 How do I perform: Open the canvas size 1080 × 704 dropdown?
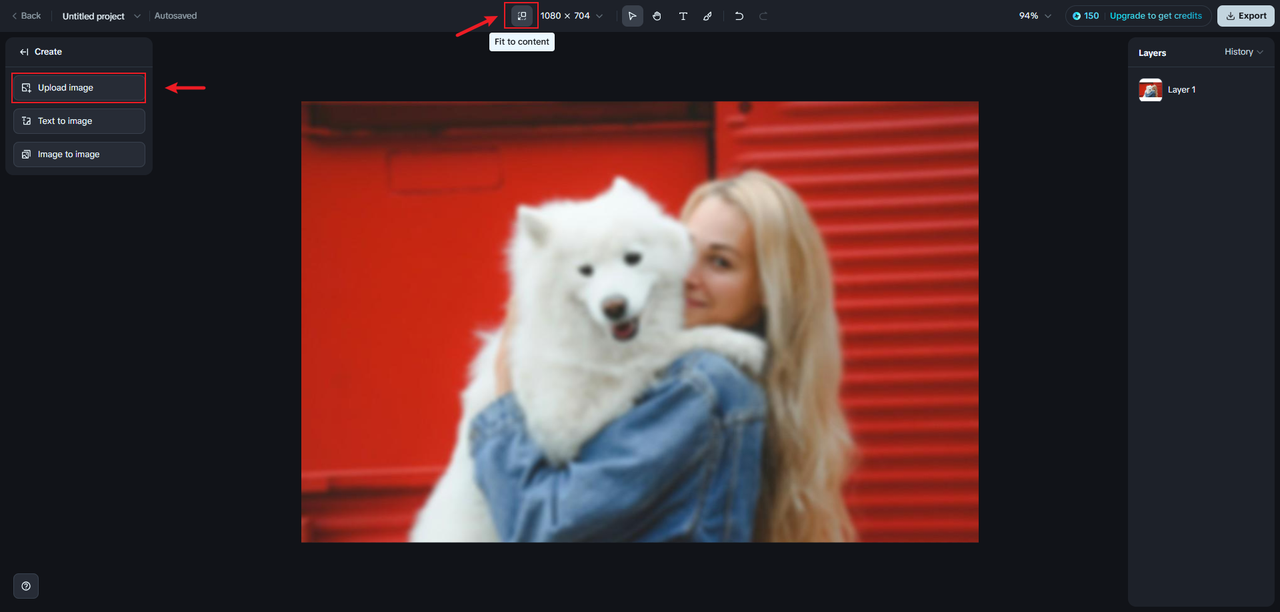(x=571, y=16)
